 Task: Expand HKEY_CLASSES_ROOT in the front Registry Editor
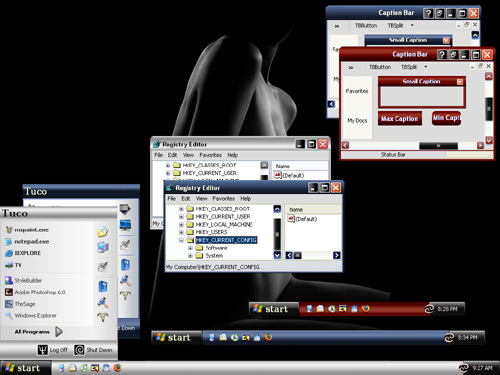pos(181,209)
